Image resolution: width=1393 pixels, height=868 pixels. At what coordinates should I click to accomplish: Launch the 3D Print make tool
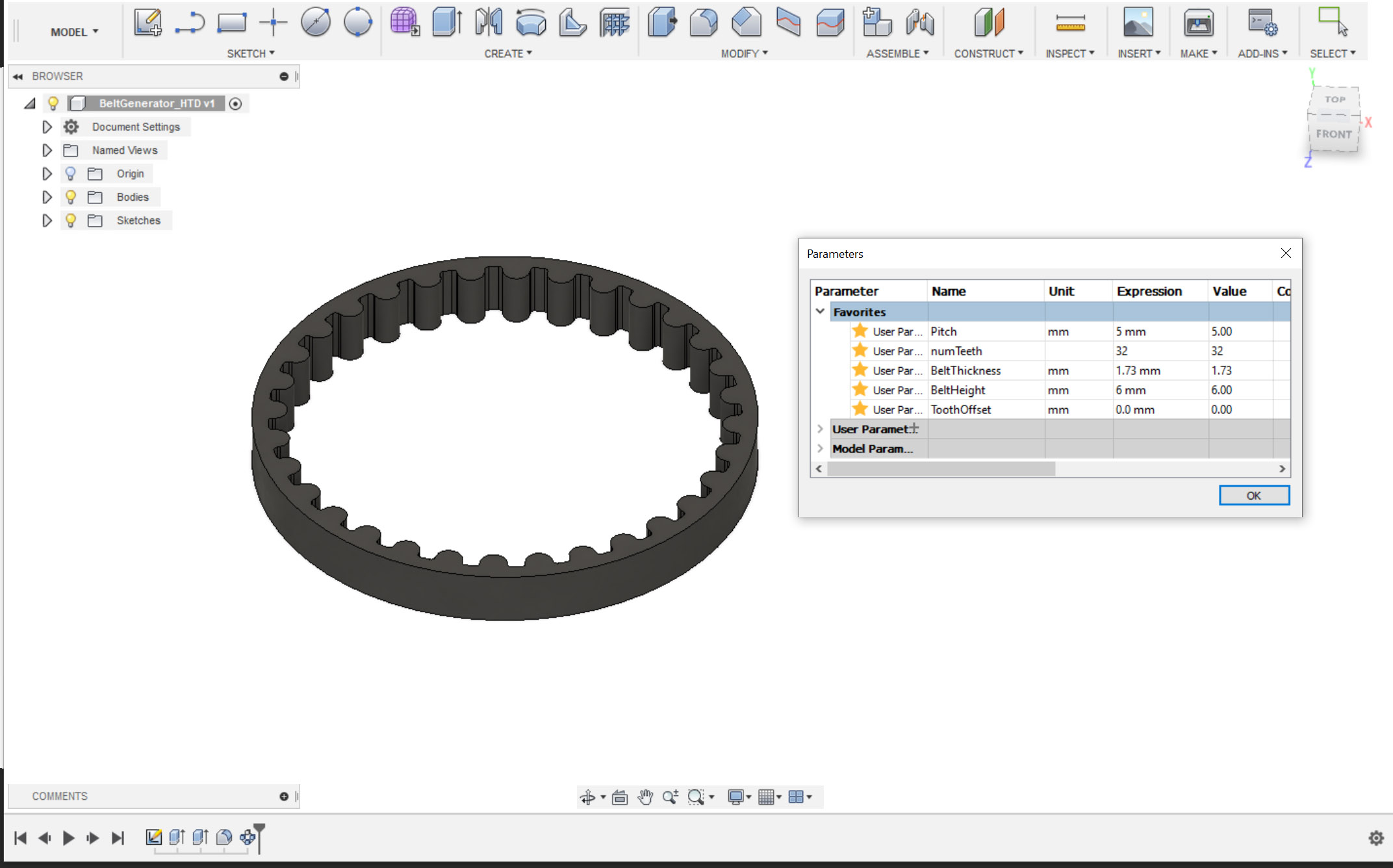pyautogui.click(x=1198, y=23)
